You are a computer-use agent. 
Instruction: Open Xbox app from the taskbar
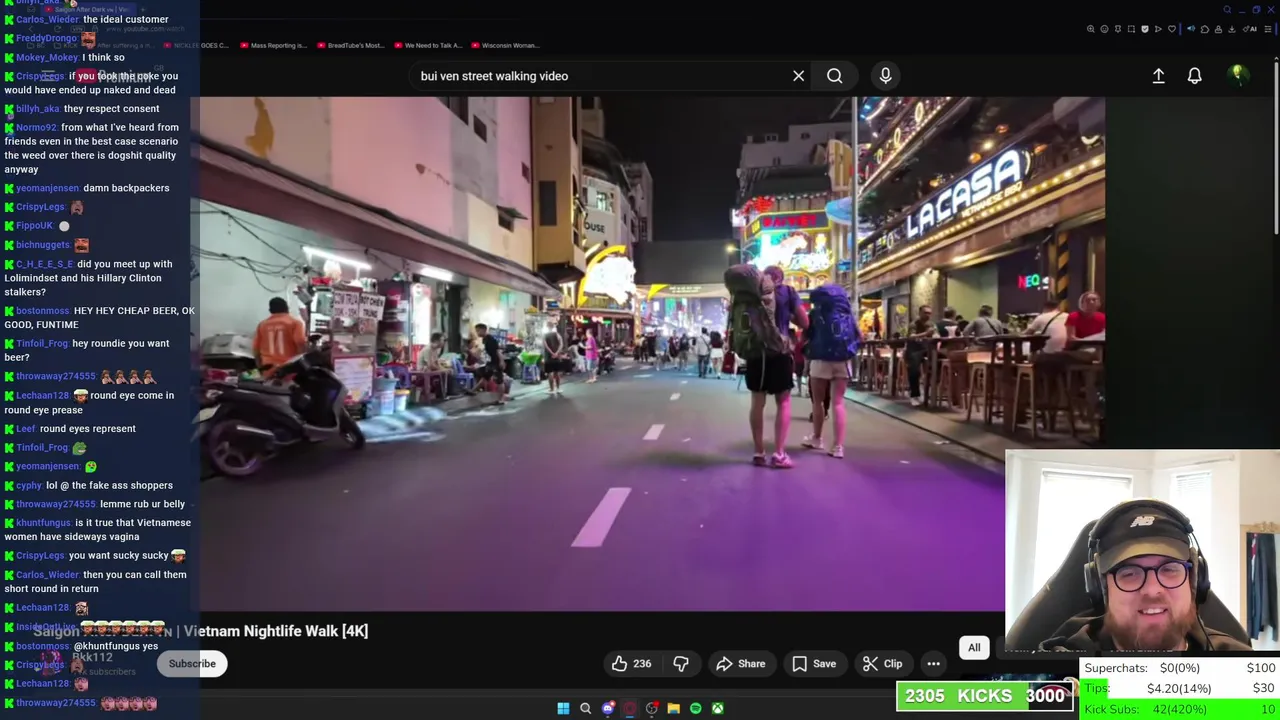pyautogui.click(x=717, y=708)
